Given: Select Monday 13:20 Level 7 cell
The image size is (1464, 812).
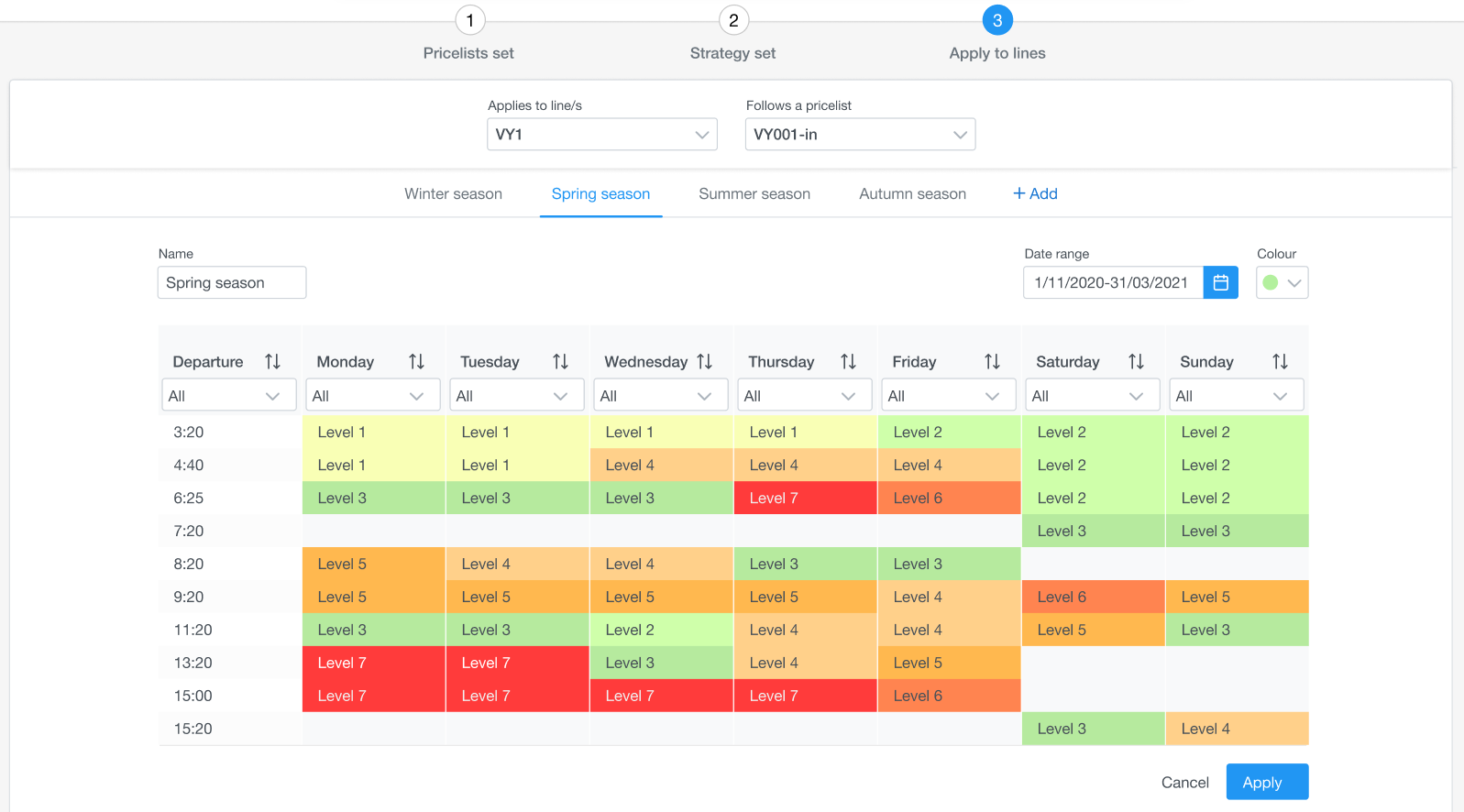Looking at the screenshot, I should pos(374,663).
